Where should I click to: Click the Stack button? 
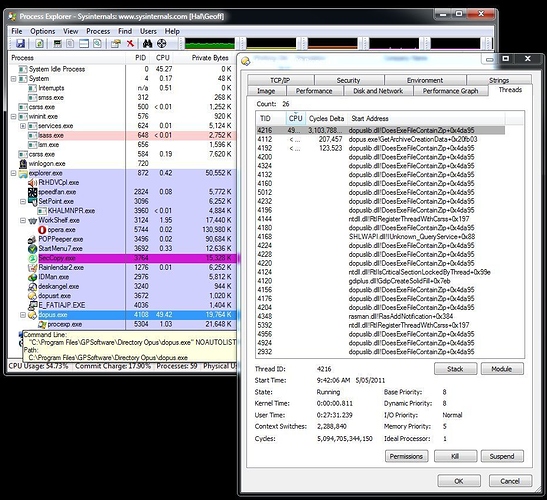coord(455,369)
